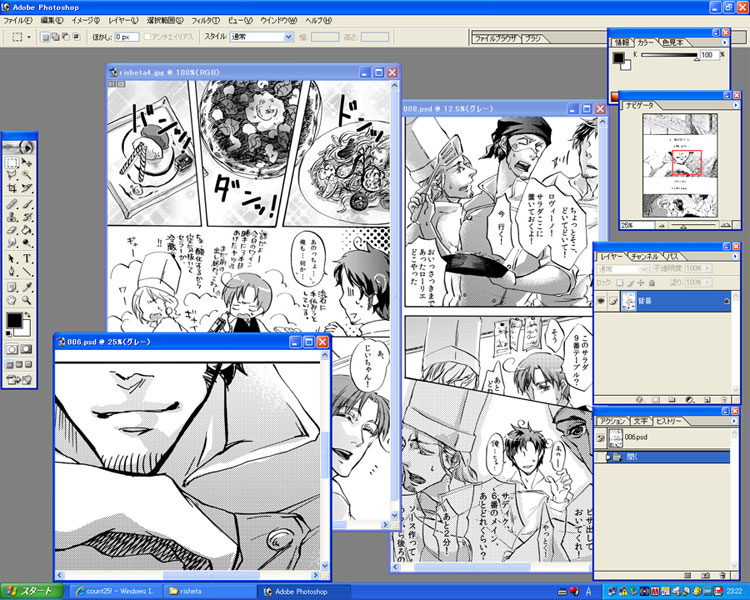This screenshot has width=750, height=600.
Task: Select the Blur tool
Action: (12, 243)
